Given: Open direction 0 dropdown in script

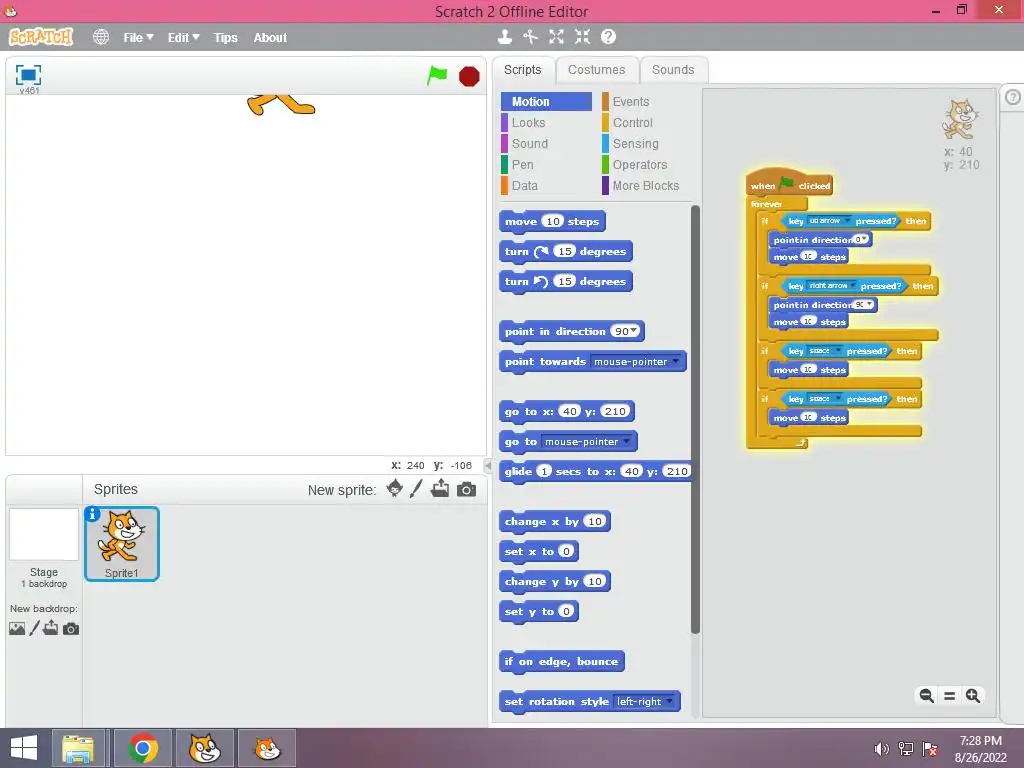Looking at the screenshot, I should [x=865, y=239].
